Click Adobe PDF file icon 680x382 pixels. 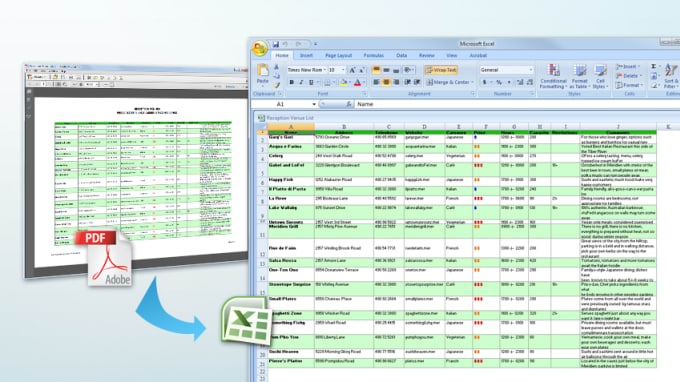(104, 258)
